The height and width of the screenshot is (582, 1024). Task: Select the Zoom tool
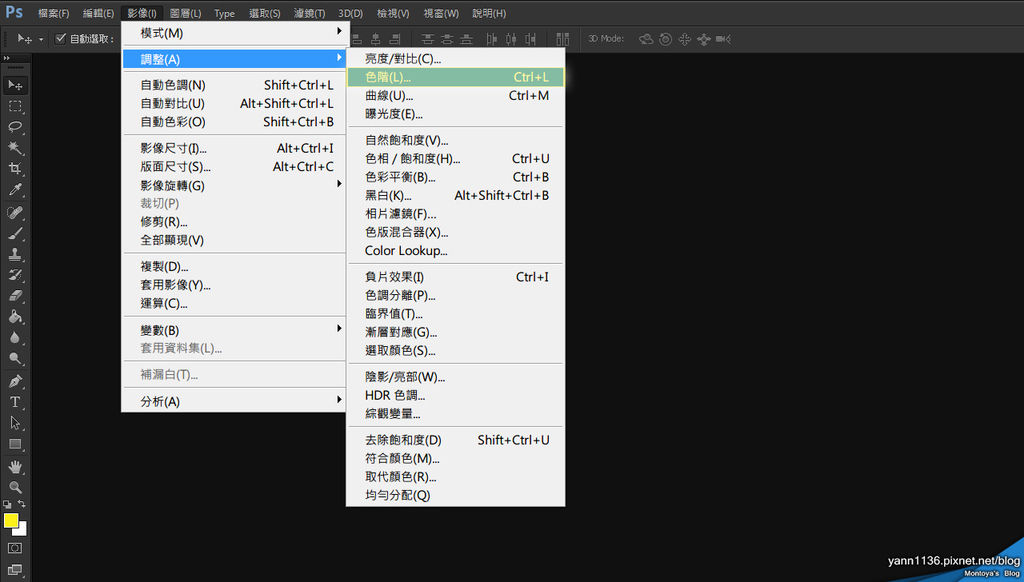point(14,487)
